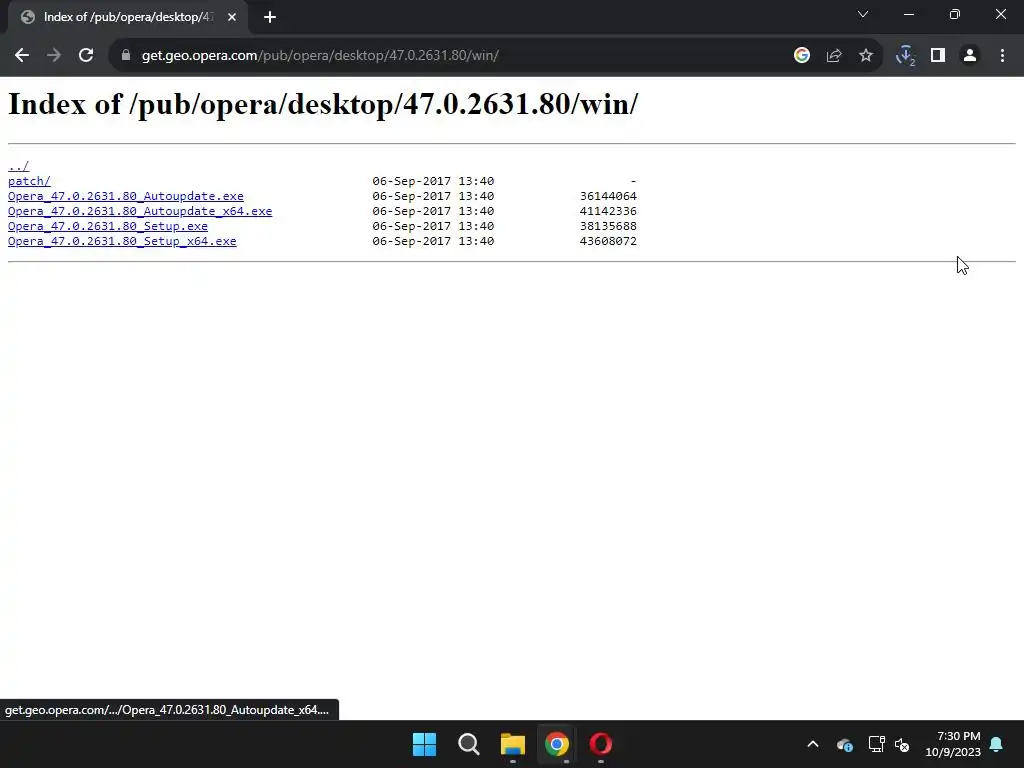Viewport: 1024px width, 768px height.
Task: Download Opera_47.0.2631.80_Autoupdate_x64.exe
Action: click(140, 211)
